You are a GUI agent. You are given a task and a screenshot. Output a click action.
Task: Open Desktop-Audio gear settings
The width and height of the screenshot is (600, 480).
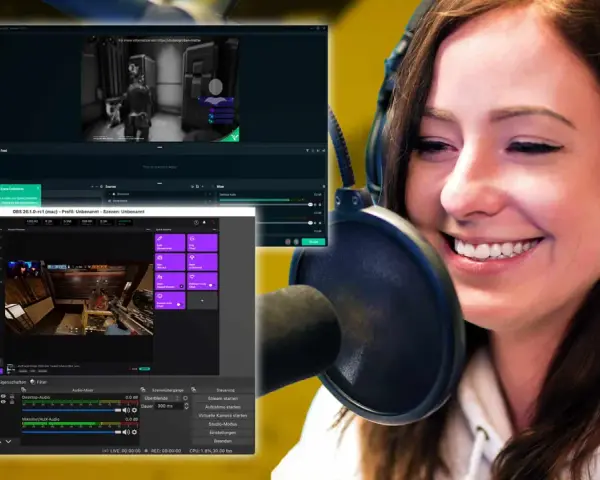click(134, 410)
